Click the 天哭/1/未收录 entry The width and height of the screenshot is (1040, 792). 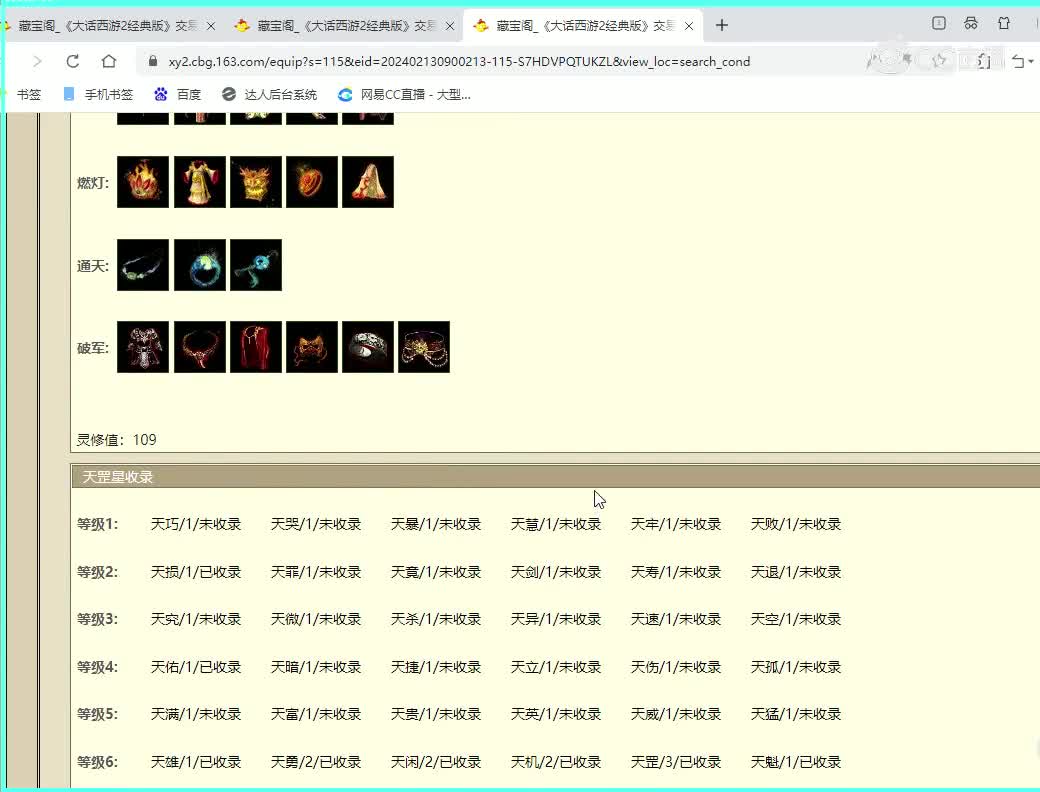click(316, 524)
